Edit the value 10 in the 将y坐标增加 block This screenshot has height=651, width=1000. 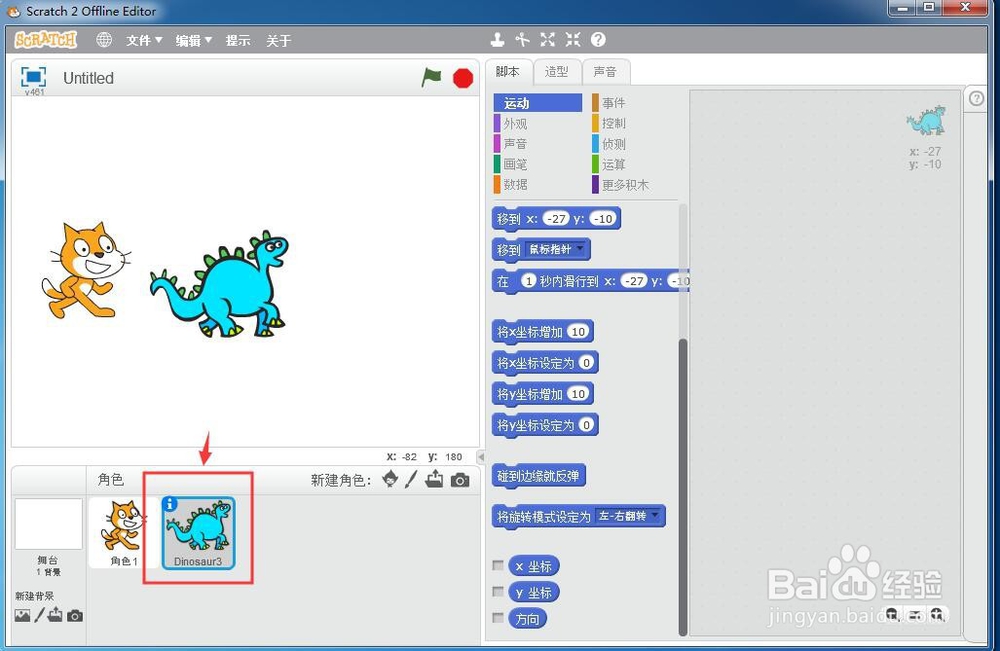(x=578, y=394)
